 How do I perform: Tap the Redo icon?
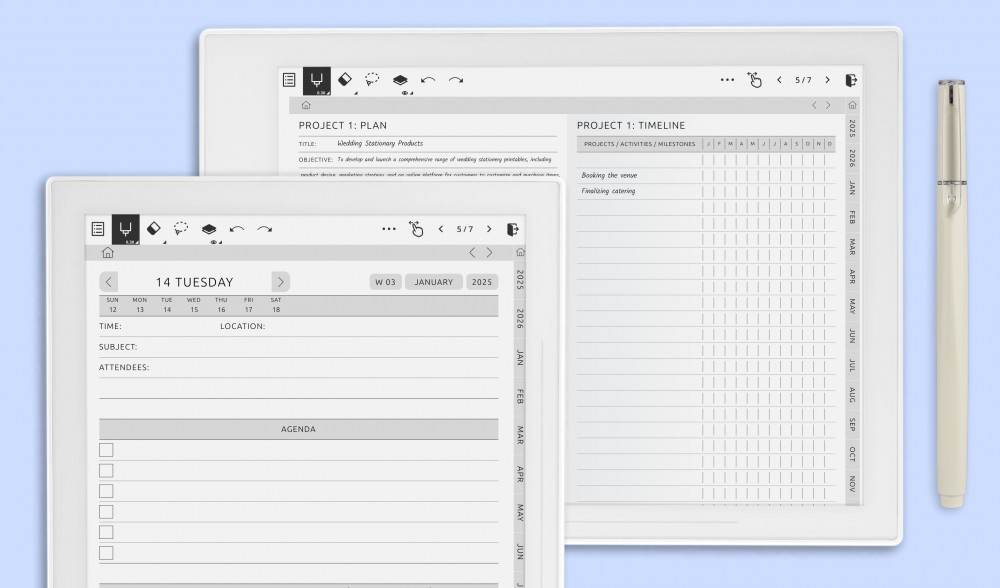coord(262,228)
